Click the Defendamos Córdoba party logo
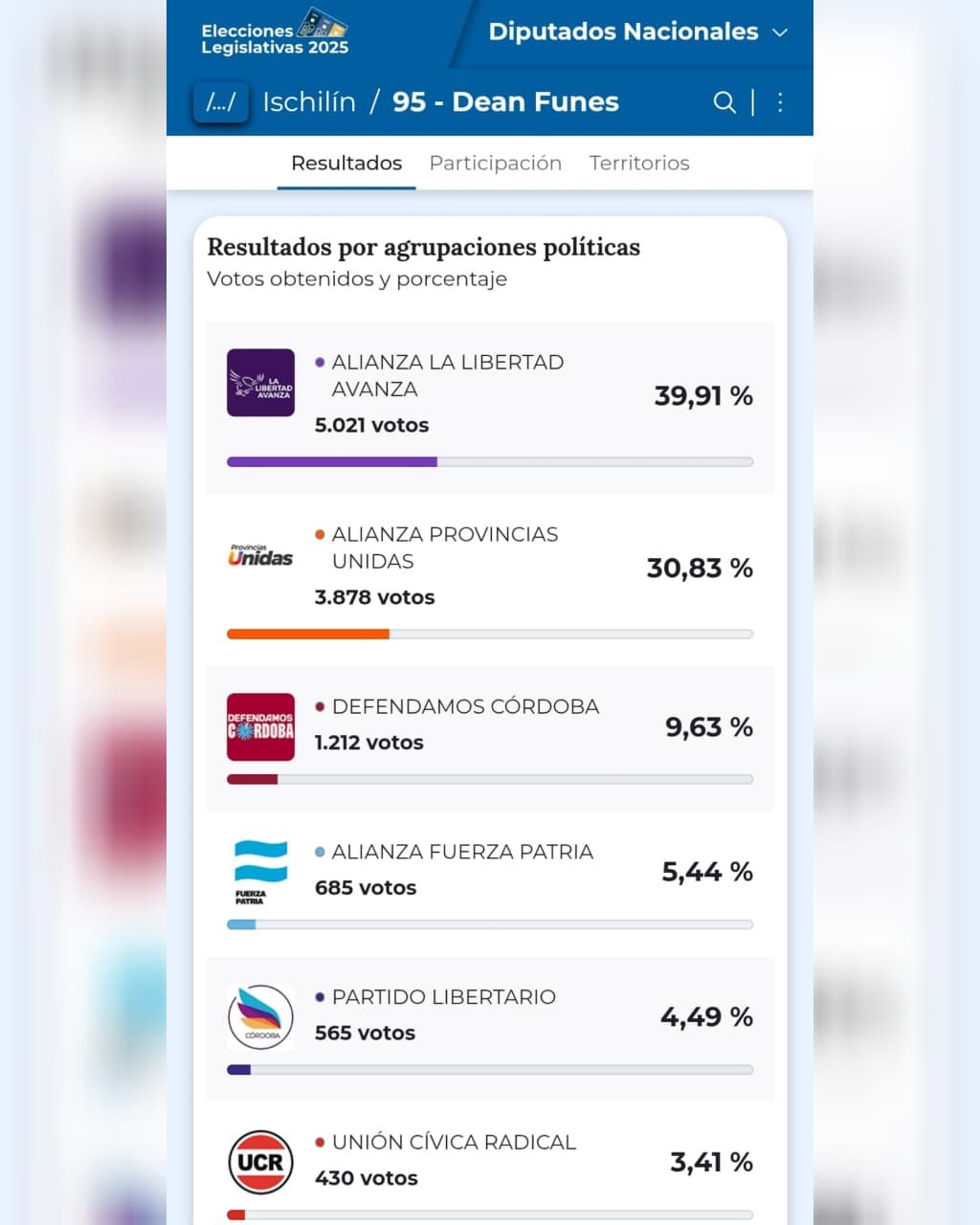Viewport: 980px width, 1225px height. (260, 727)
